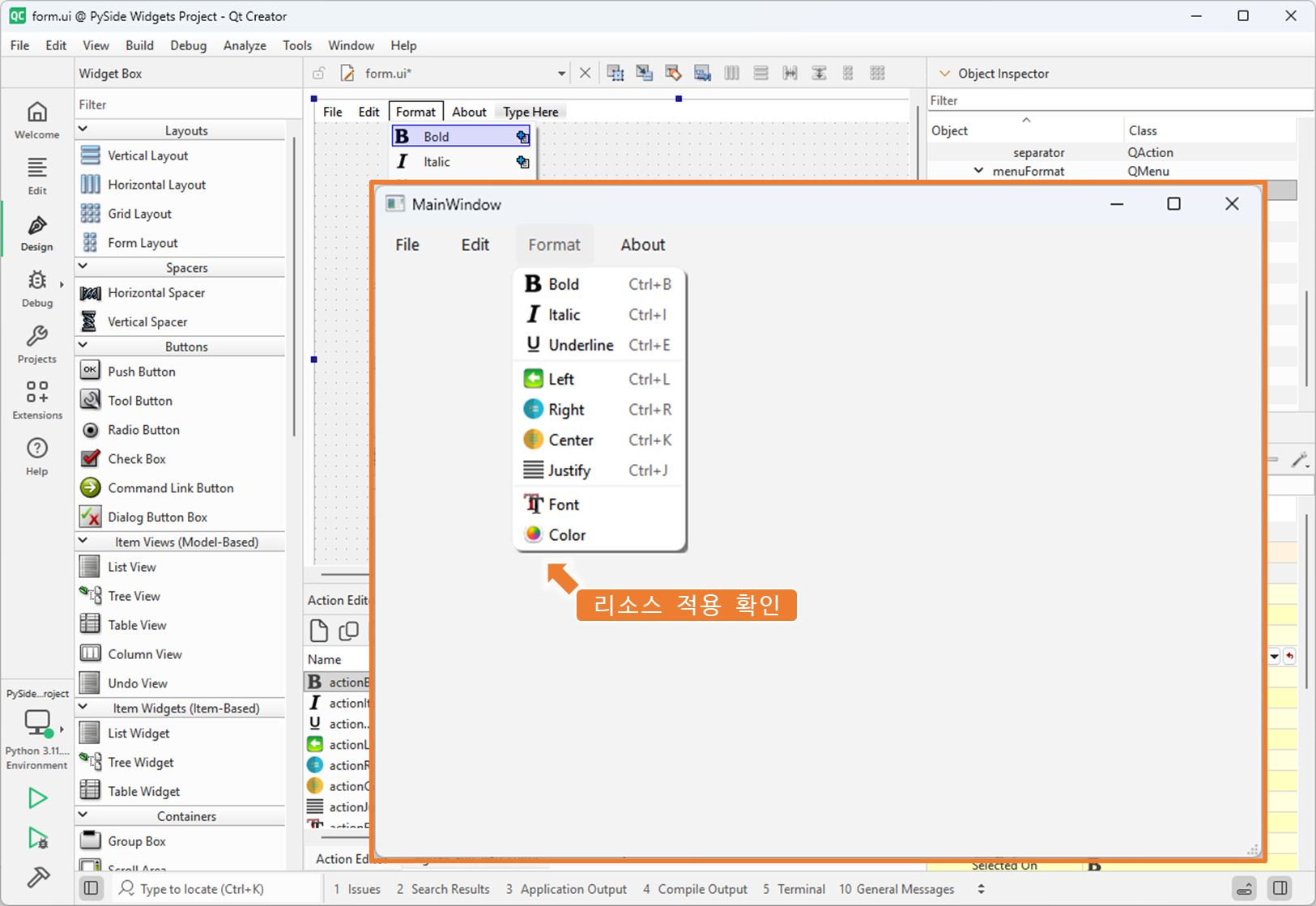Select the Push Button widget in the Widget Box
Image resolution: width=1316 pixels, height=906 pixels.
click(x=181, y=372)
